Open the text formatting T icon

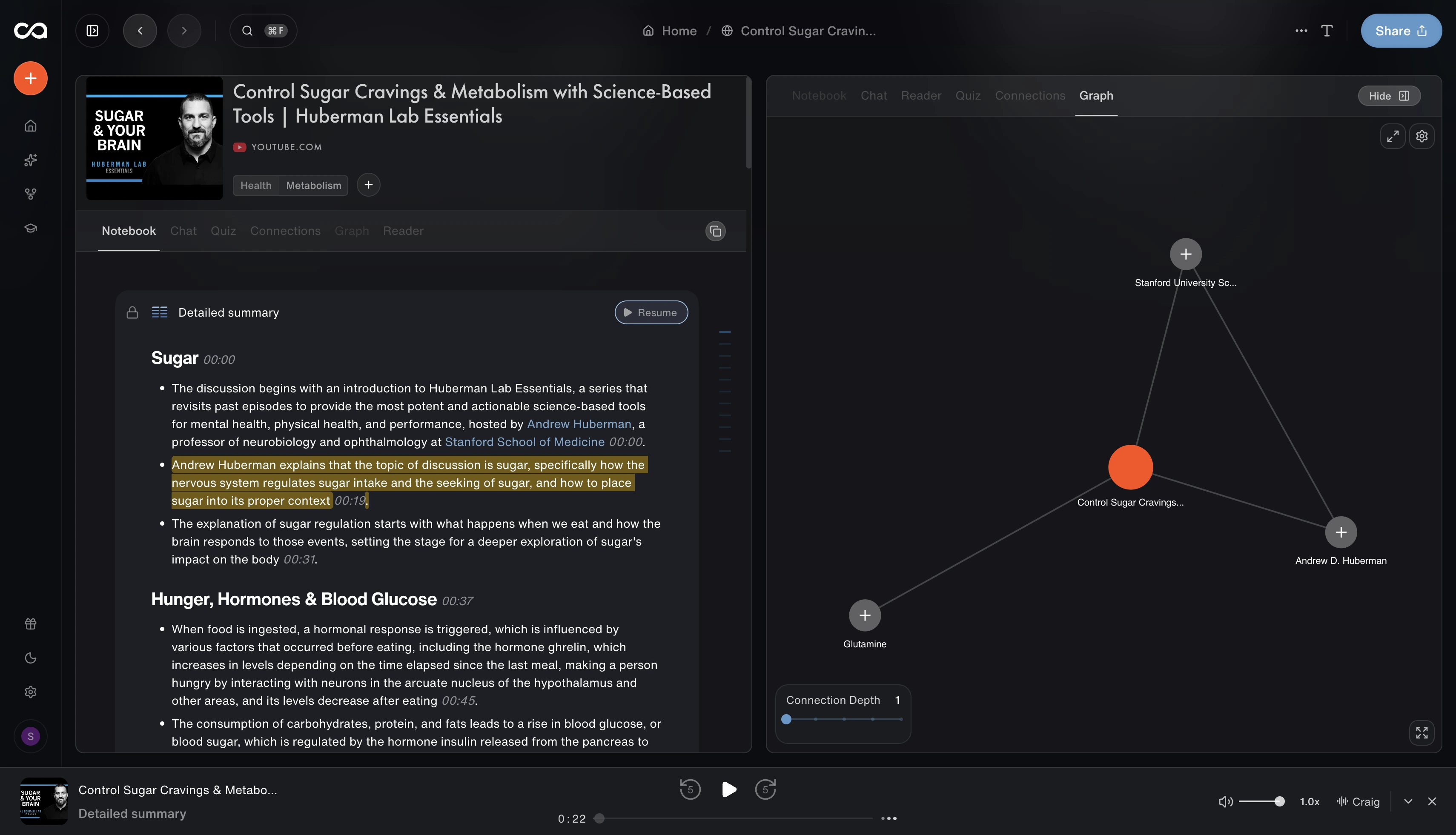pos(1327,30)
